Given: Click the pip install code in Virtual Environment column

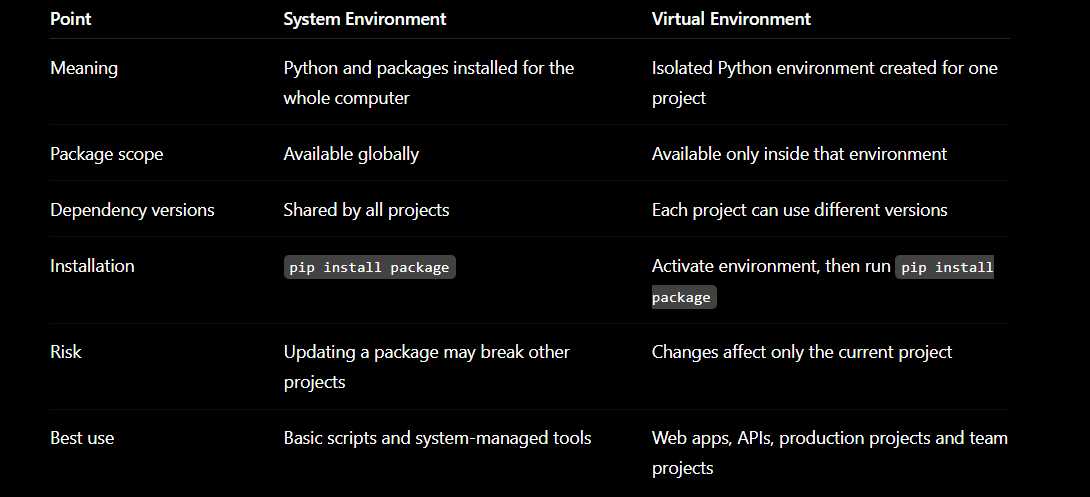Looking at the screenshot, I should pos(945,268).
